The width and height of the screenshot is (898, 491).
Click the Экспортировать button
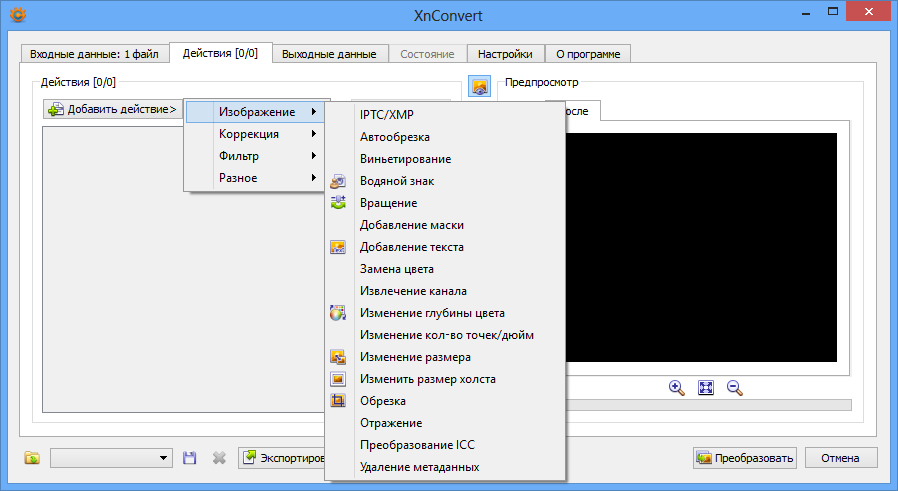coord(282,458)
